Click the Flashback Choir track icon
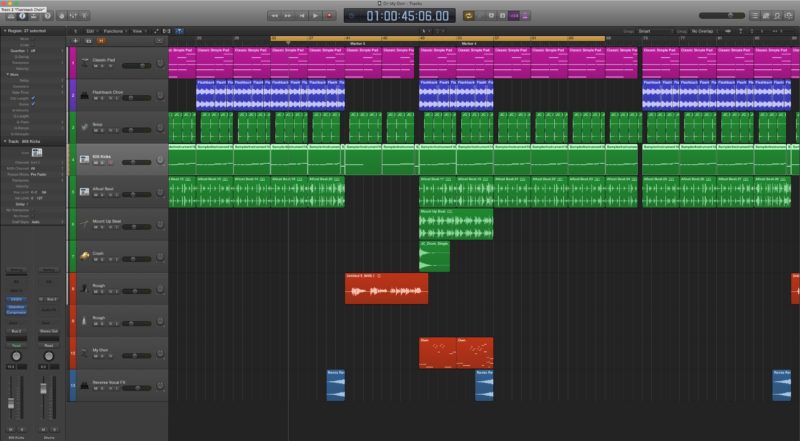Screen dimensions: 800x441 click(84, 95)
